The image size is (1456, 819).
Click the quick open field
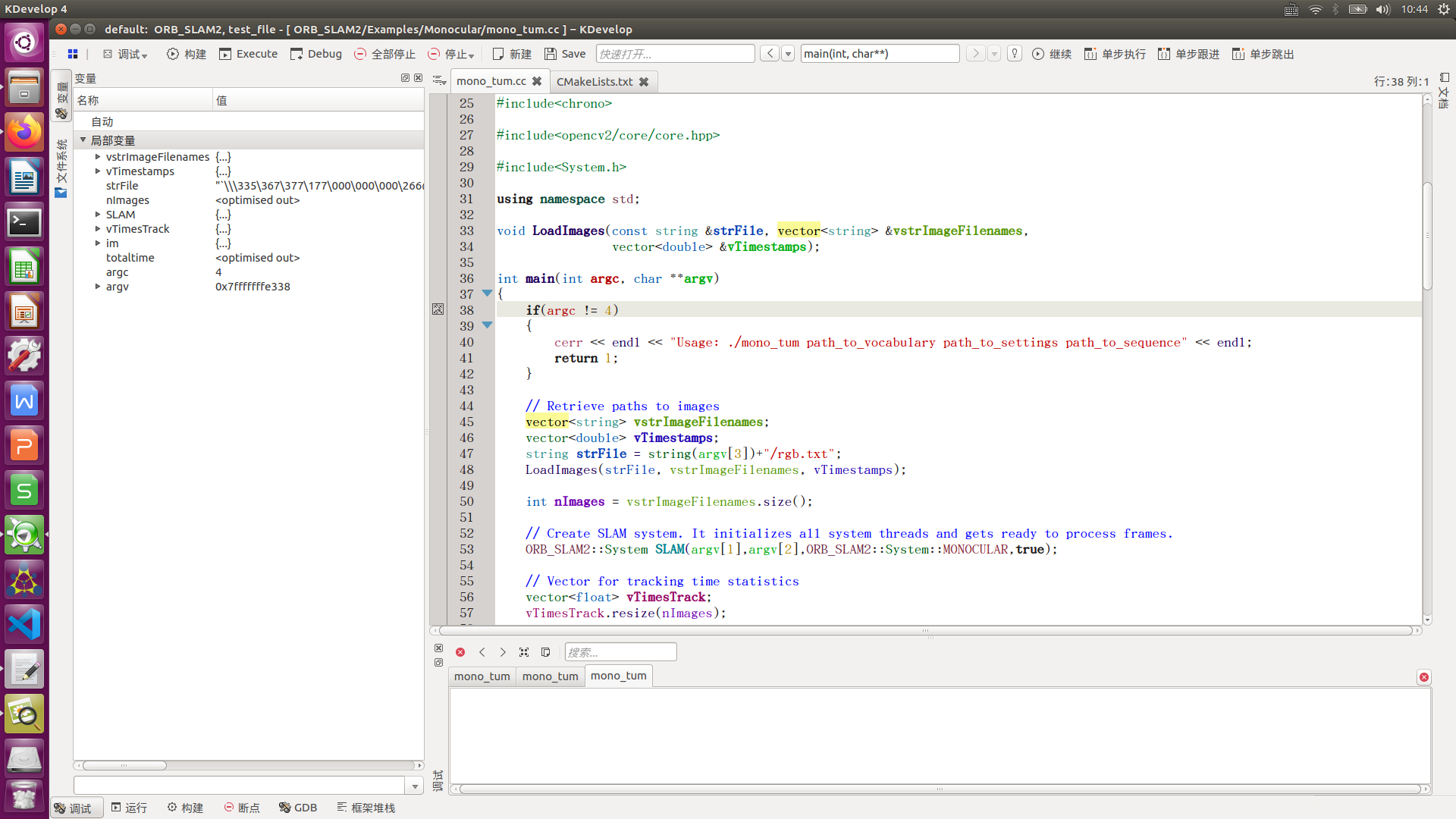pos(675,54)
